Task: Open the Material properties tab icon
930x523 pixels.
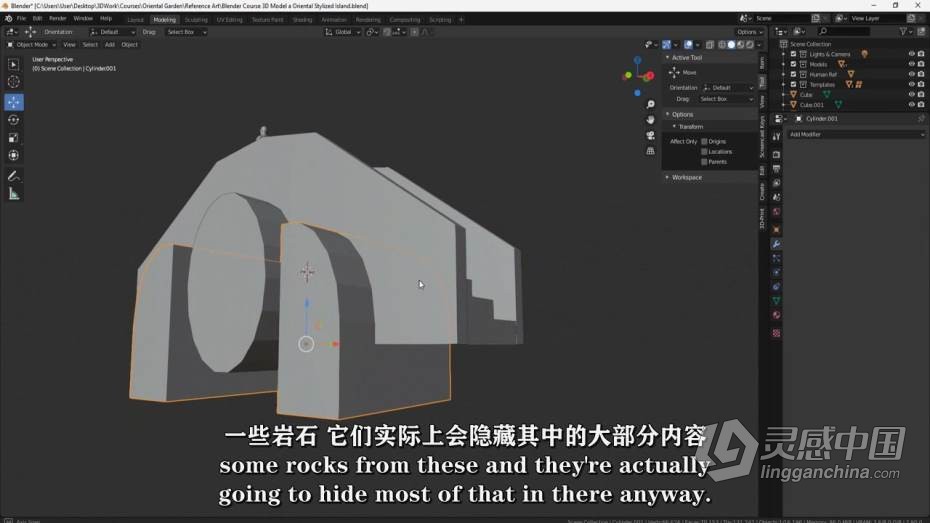Action: [776, 315]
